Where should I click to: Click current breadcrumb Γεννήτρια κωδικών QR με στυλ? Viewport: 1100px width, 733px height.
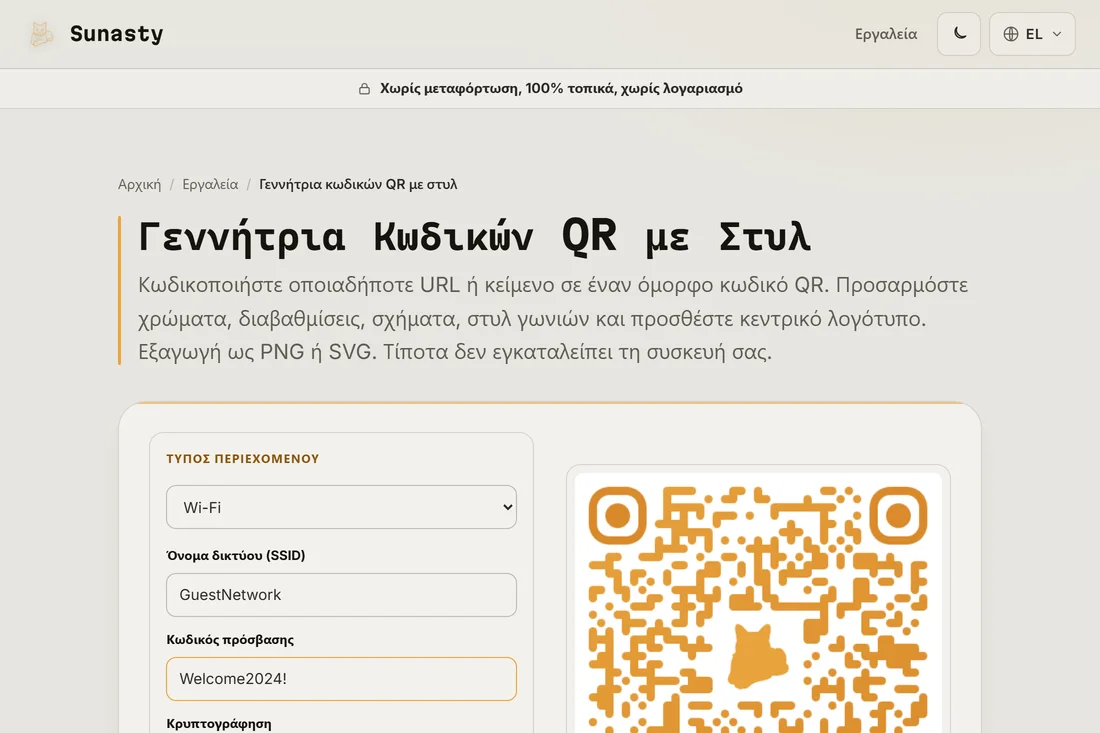358,184
